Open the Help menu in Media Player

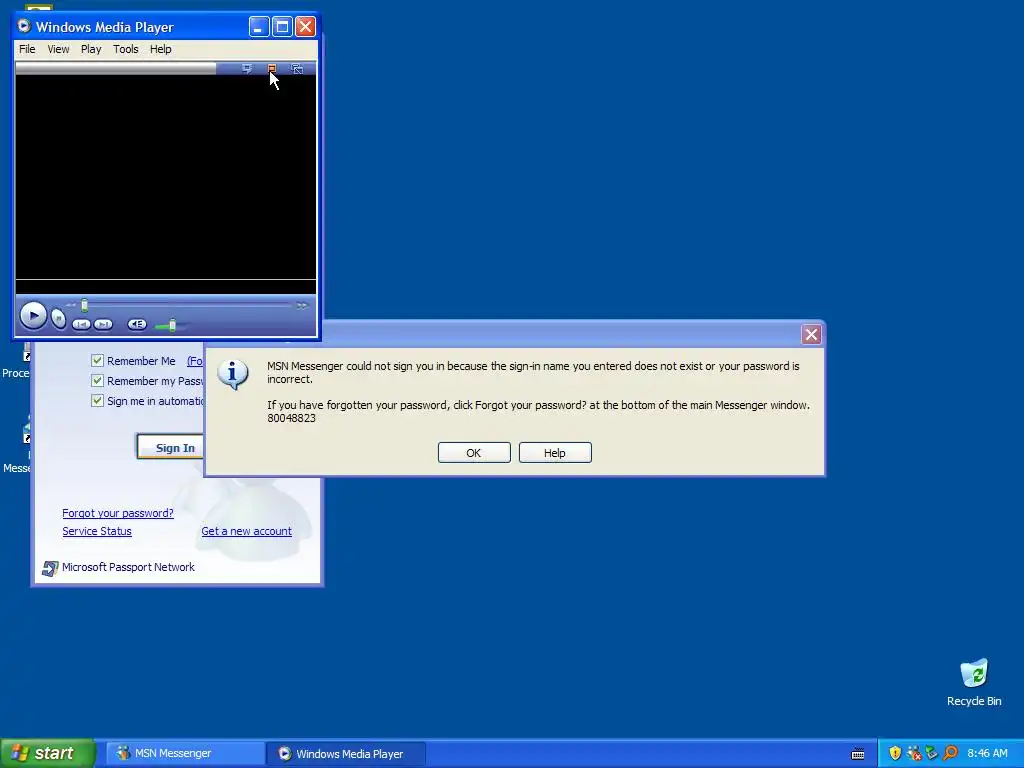pyautogui.click(x=161, y=49)
